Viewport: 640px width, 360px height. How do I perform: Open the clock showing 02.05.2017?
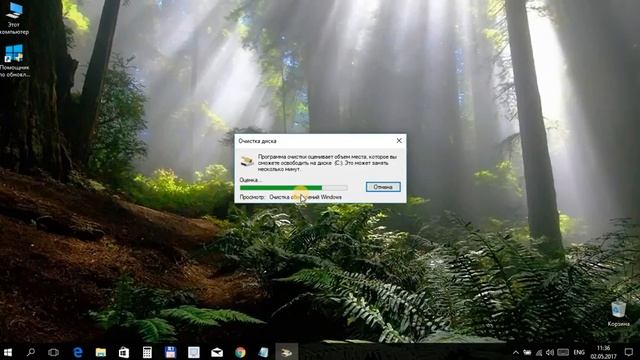(x=603, y=352)
